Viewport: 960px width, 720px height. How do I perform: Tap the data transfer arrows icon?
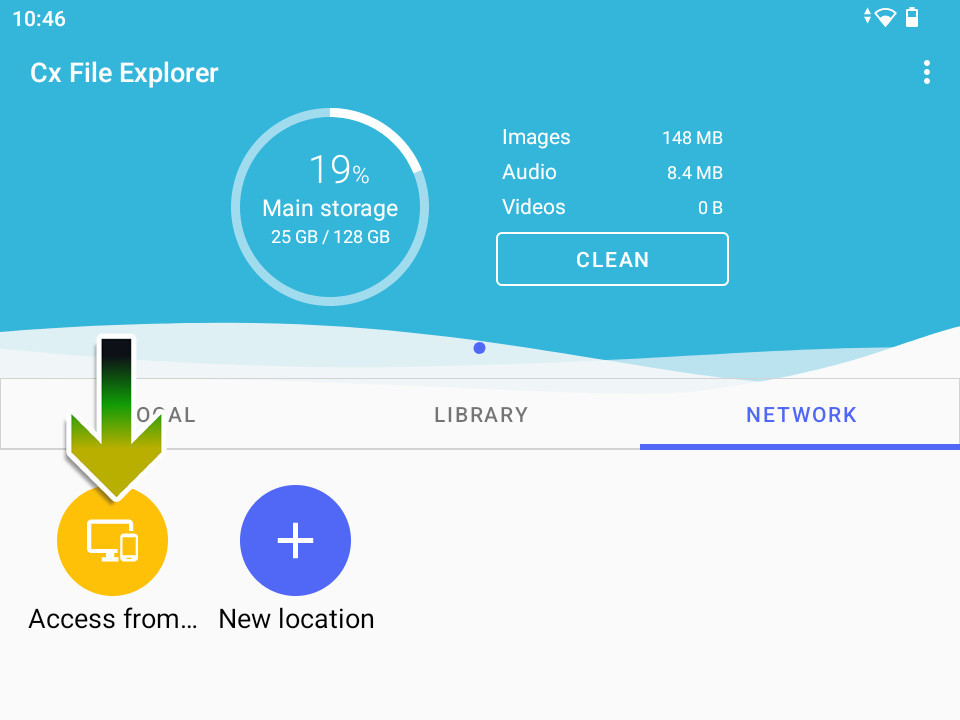867,16
